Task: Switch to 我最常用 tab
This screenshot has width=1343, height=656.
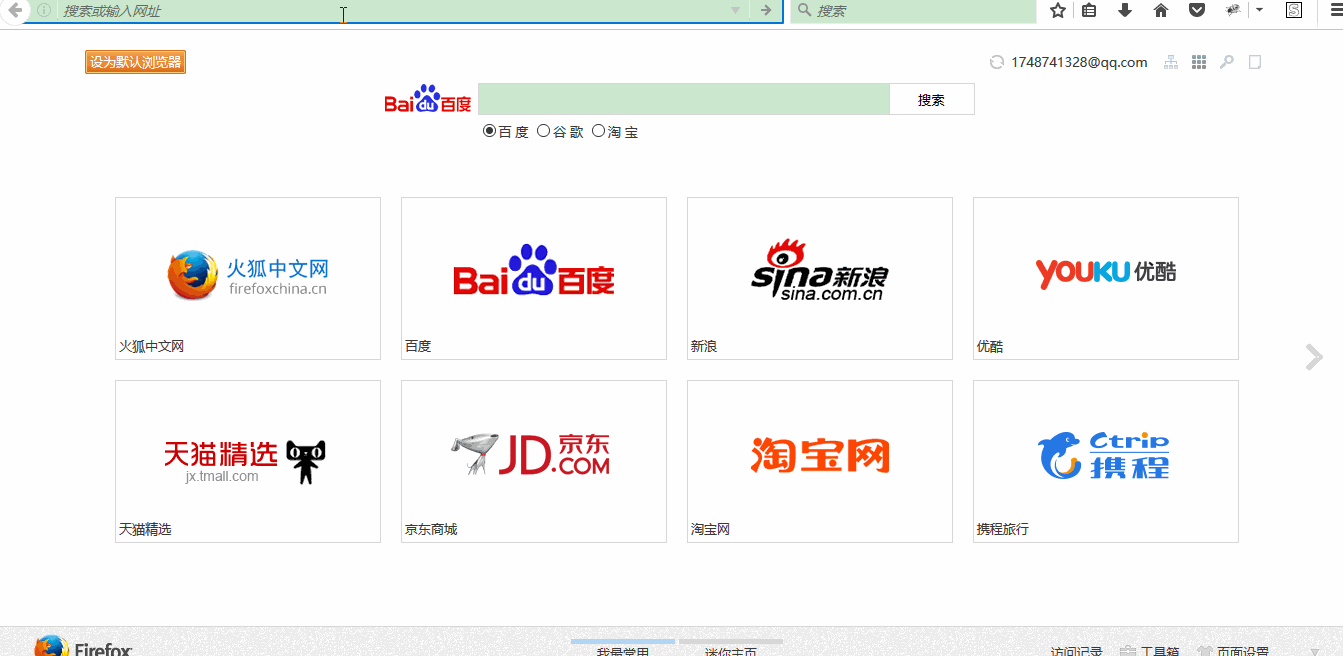Action: tap(623, 649)
